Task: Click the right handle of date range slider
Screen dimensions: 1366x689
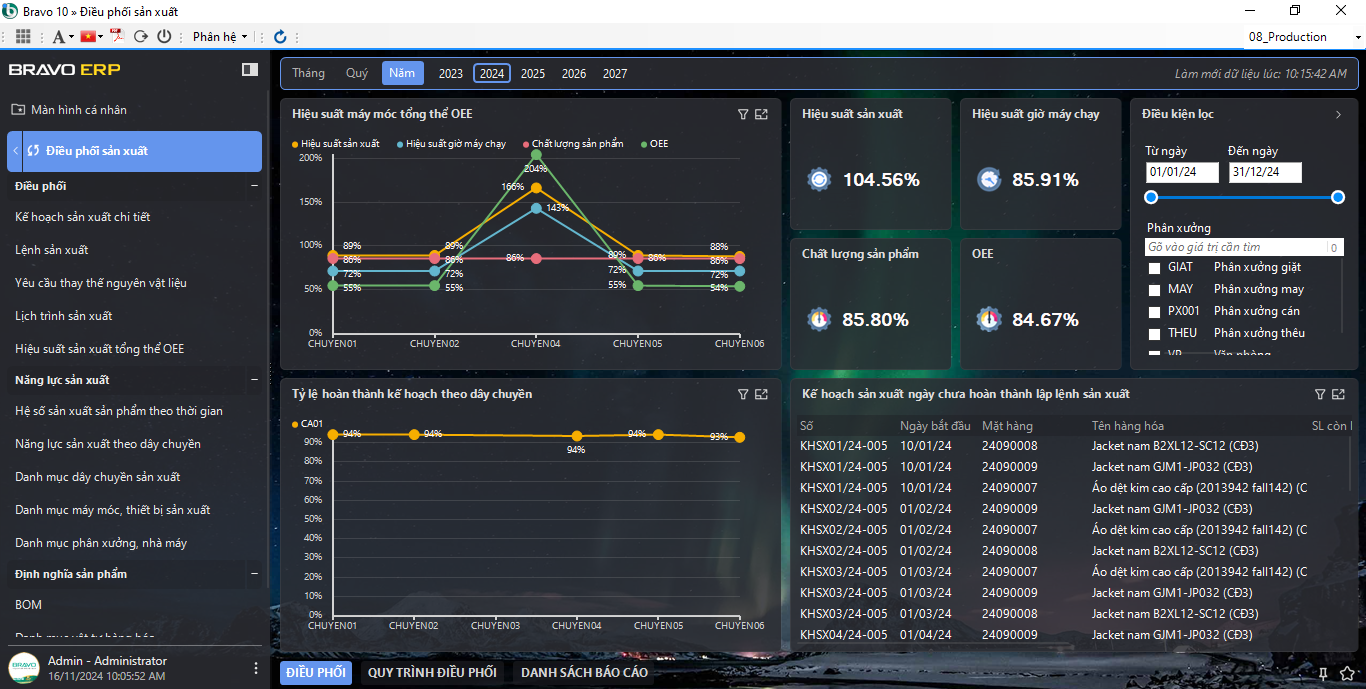Action: (x=1338, y=197)
